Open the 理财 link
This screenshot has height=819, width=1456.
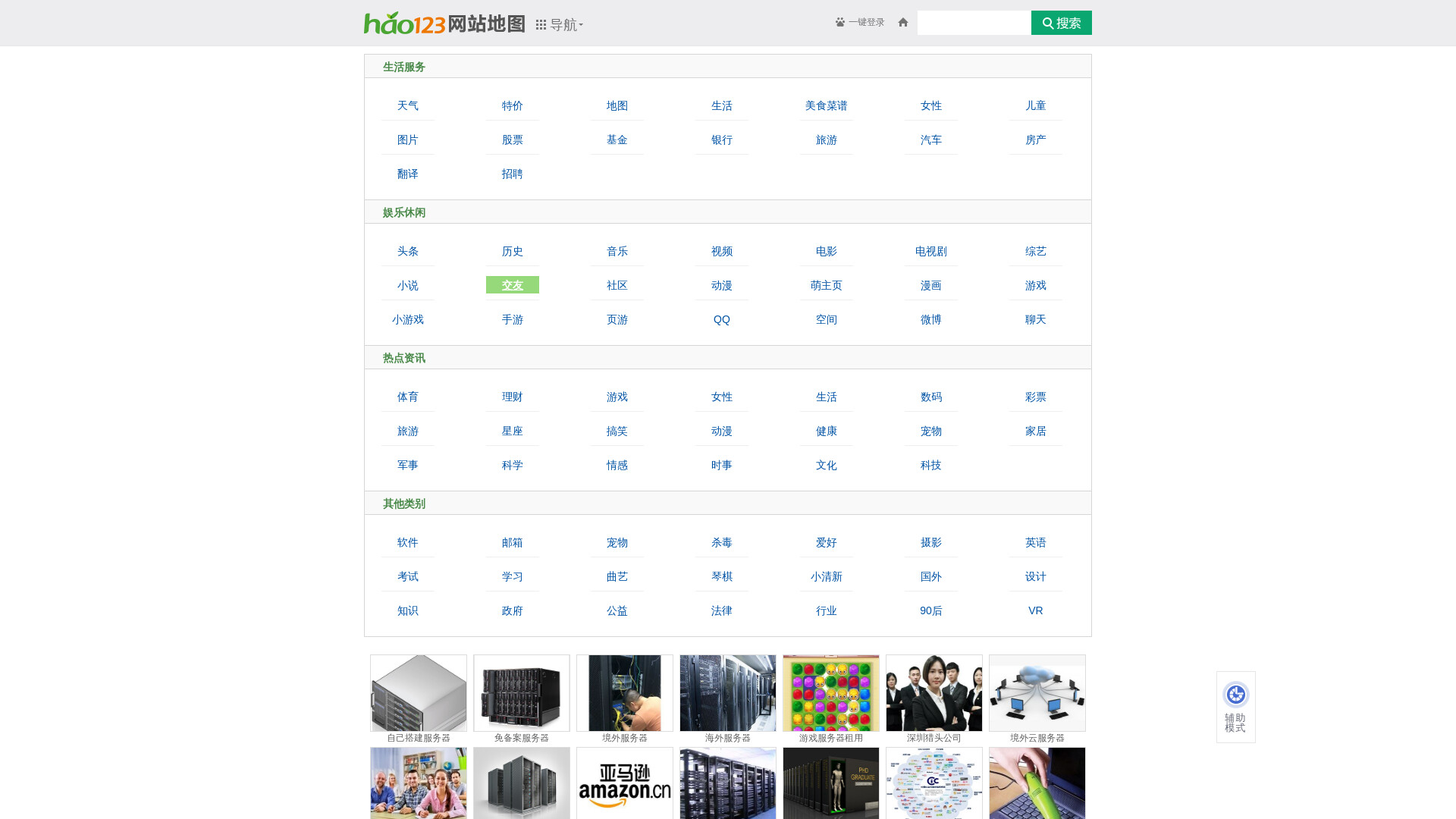click(513, 397)
